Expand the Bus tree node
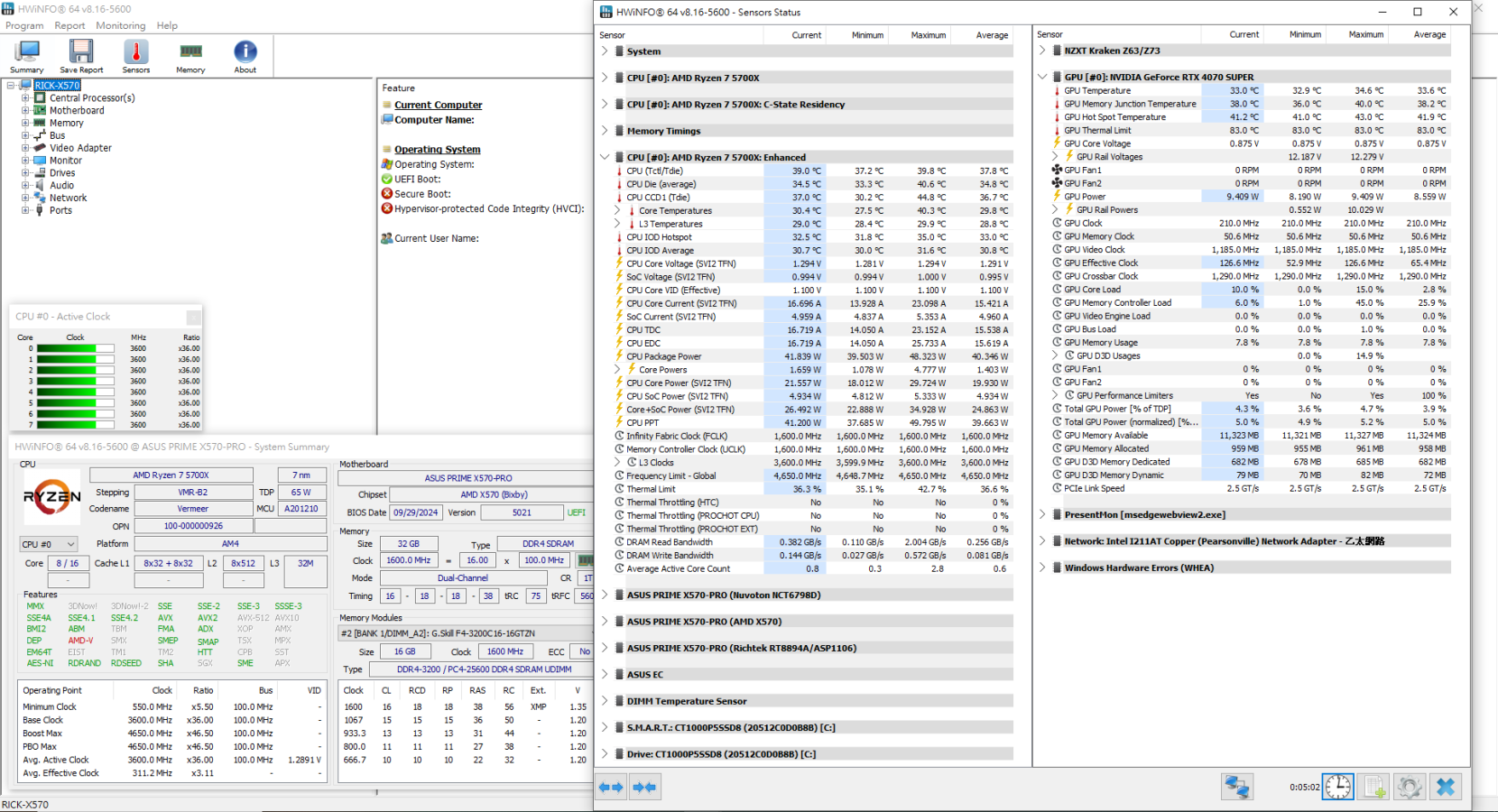Screen dimensions: 1498x812 tap(25, 135)
